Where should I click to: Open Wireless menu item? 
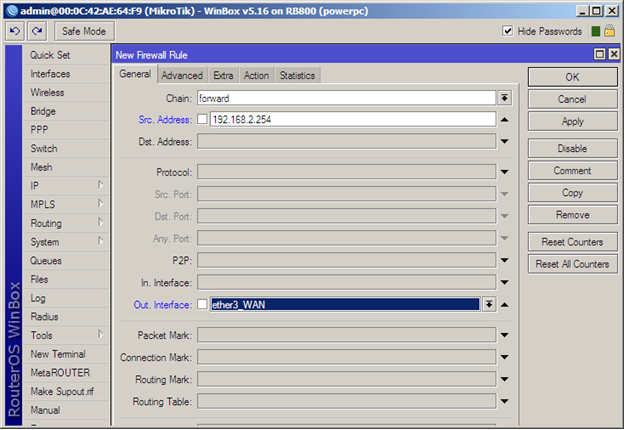click(x=66, y=92)
